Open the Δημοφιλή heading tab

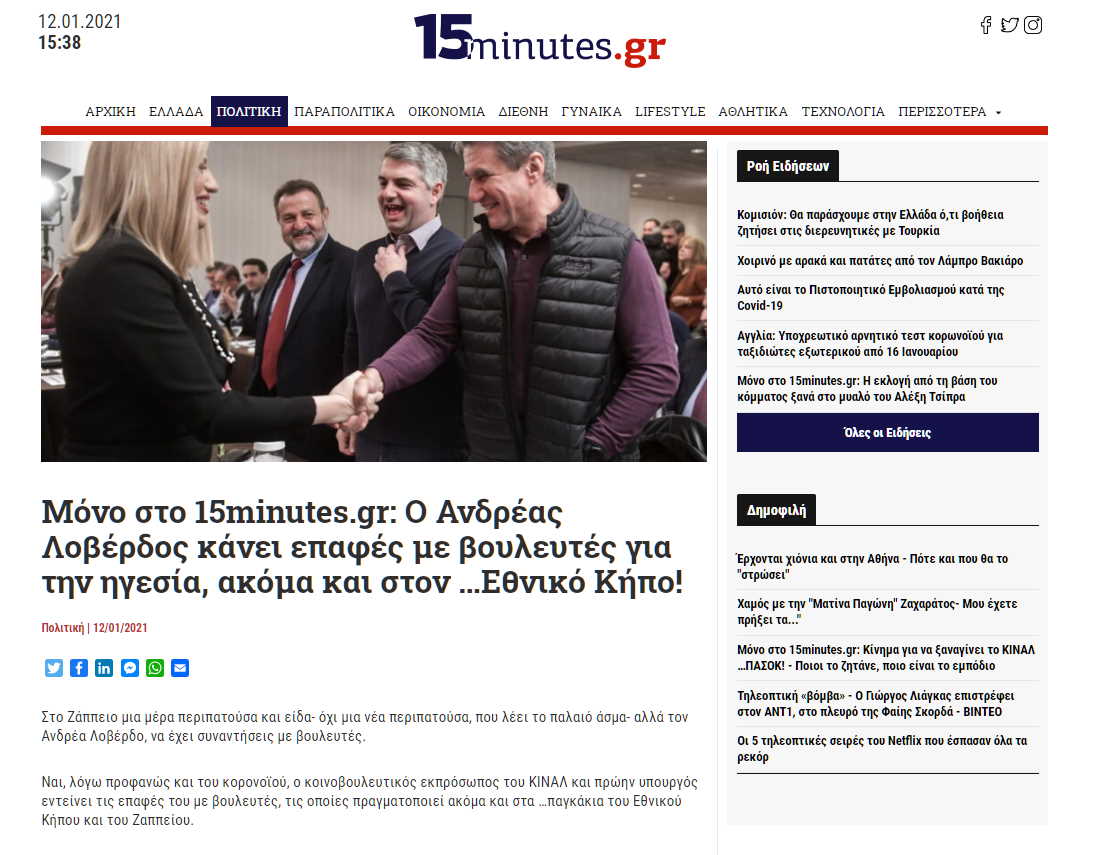(777, 510)
